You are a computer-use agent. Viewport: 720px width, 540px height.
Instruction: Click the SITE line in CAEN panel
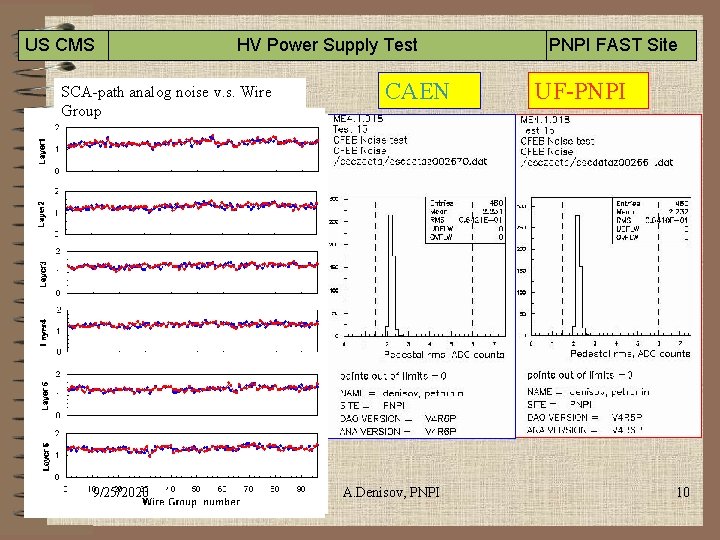372,406
